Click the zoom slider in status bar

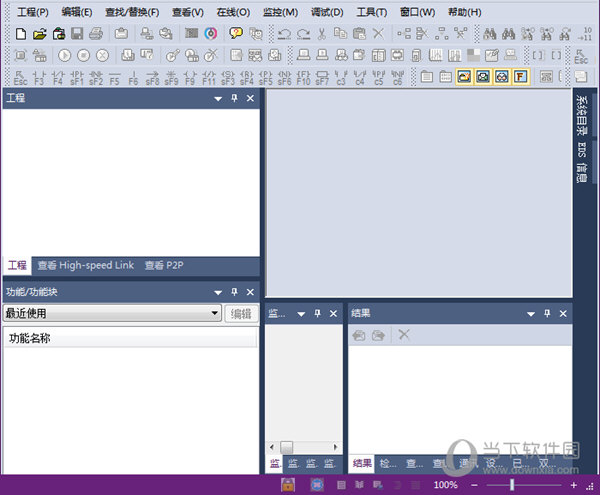click(x=512, y=485)
